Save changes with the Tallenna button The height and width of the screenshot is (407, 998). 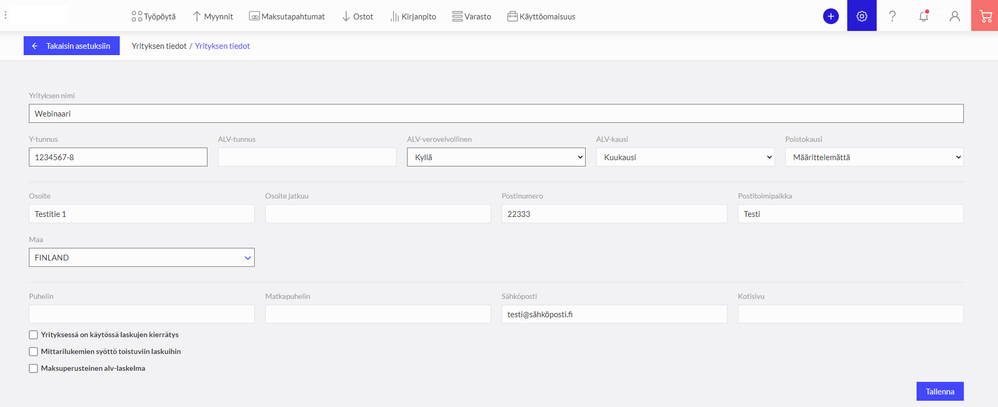pos(939,392)
